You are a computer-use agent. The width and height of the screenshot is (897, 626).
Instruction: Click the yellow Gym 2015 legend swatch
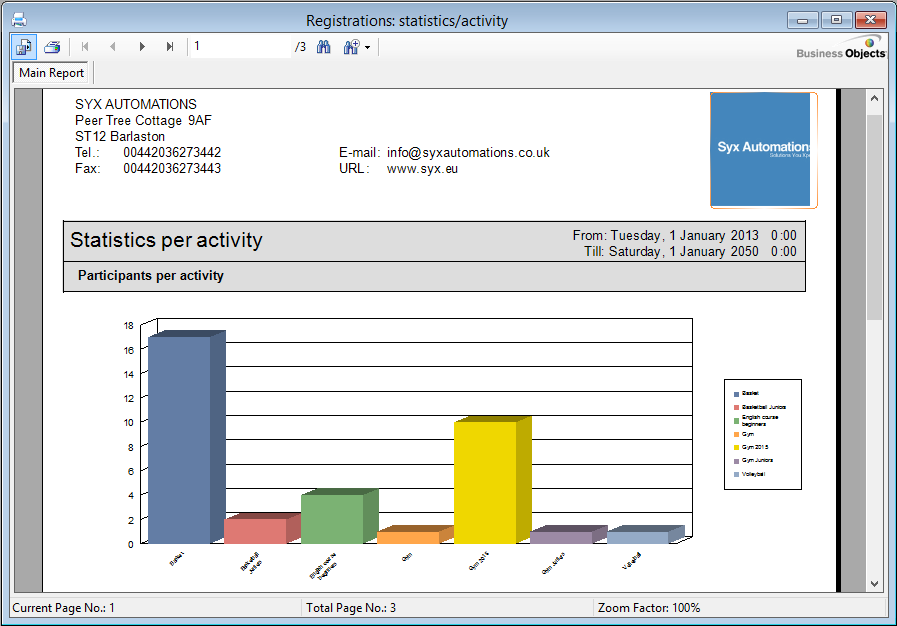coord(736,447)
